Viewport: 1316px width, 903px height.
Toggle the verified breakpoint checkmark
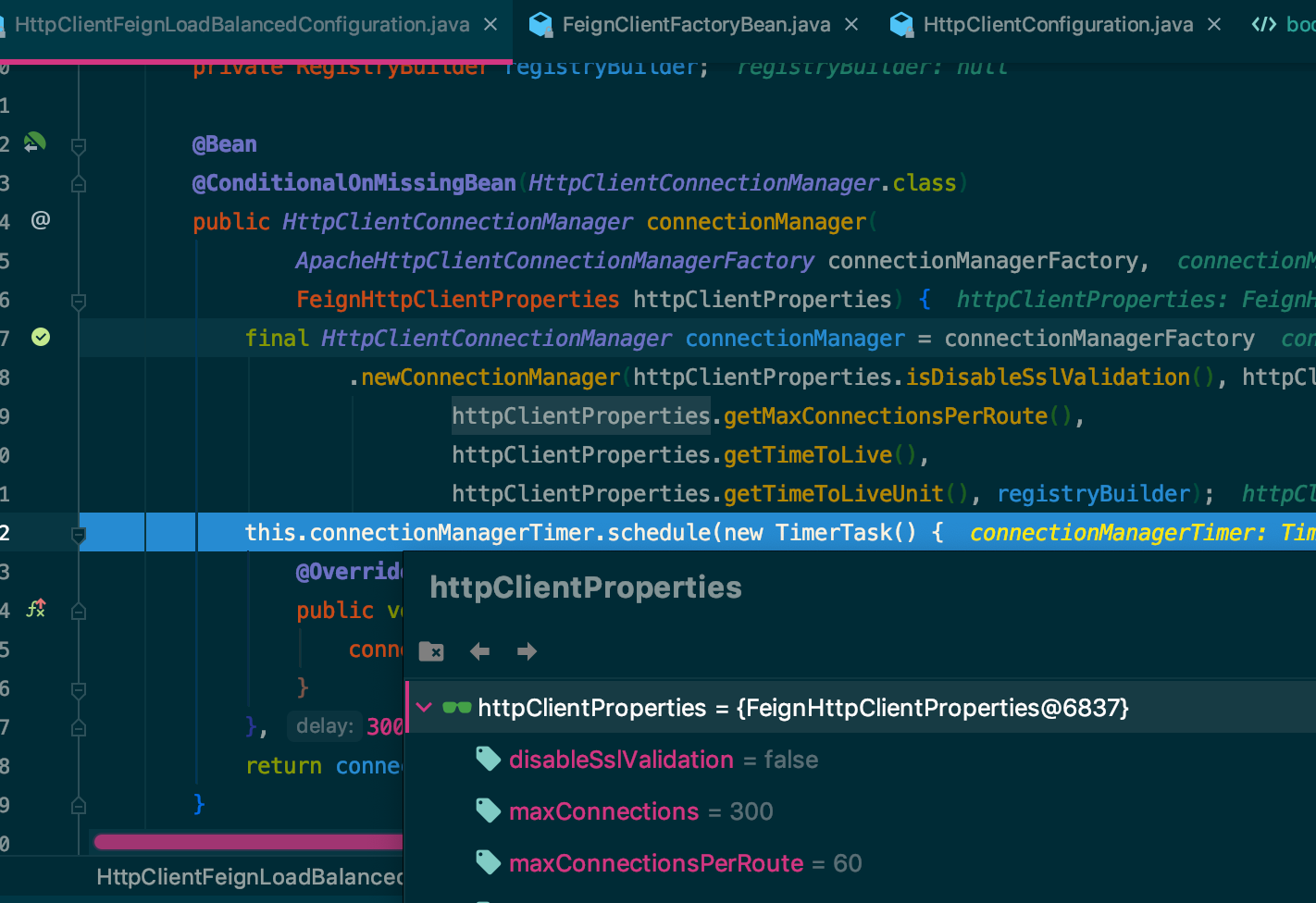[x=41, y=337]
